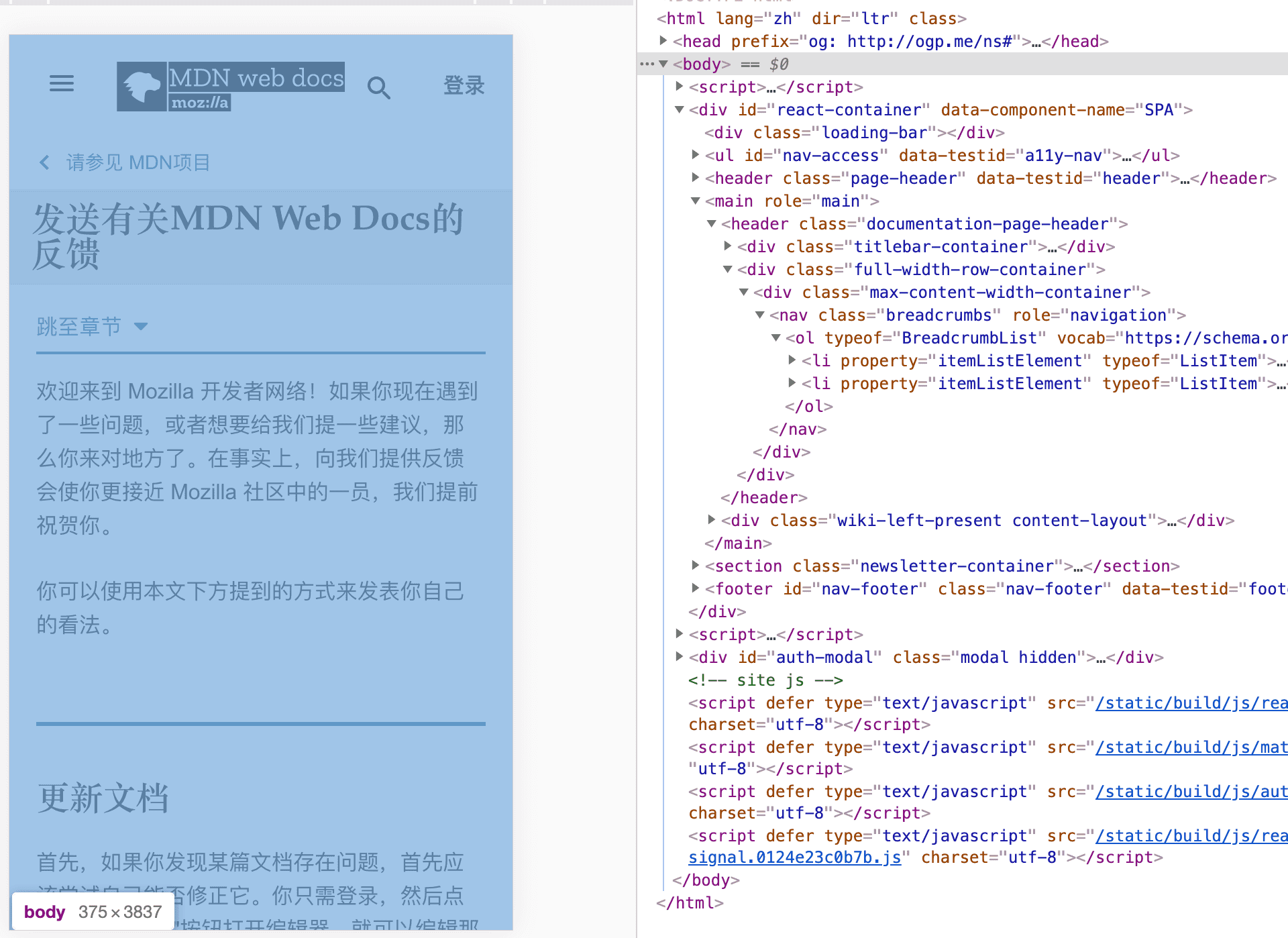The image size is (1288, 938).
Task: Click the search magnifier icon
Action: (x=379, y=87)
